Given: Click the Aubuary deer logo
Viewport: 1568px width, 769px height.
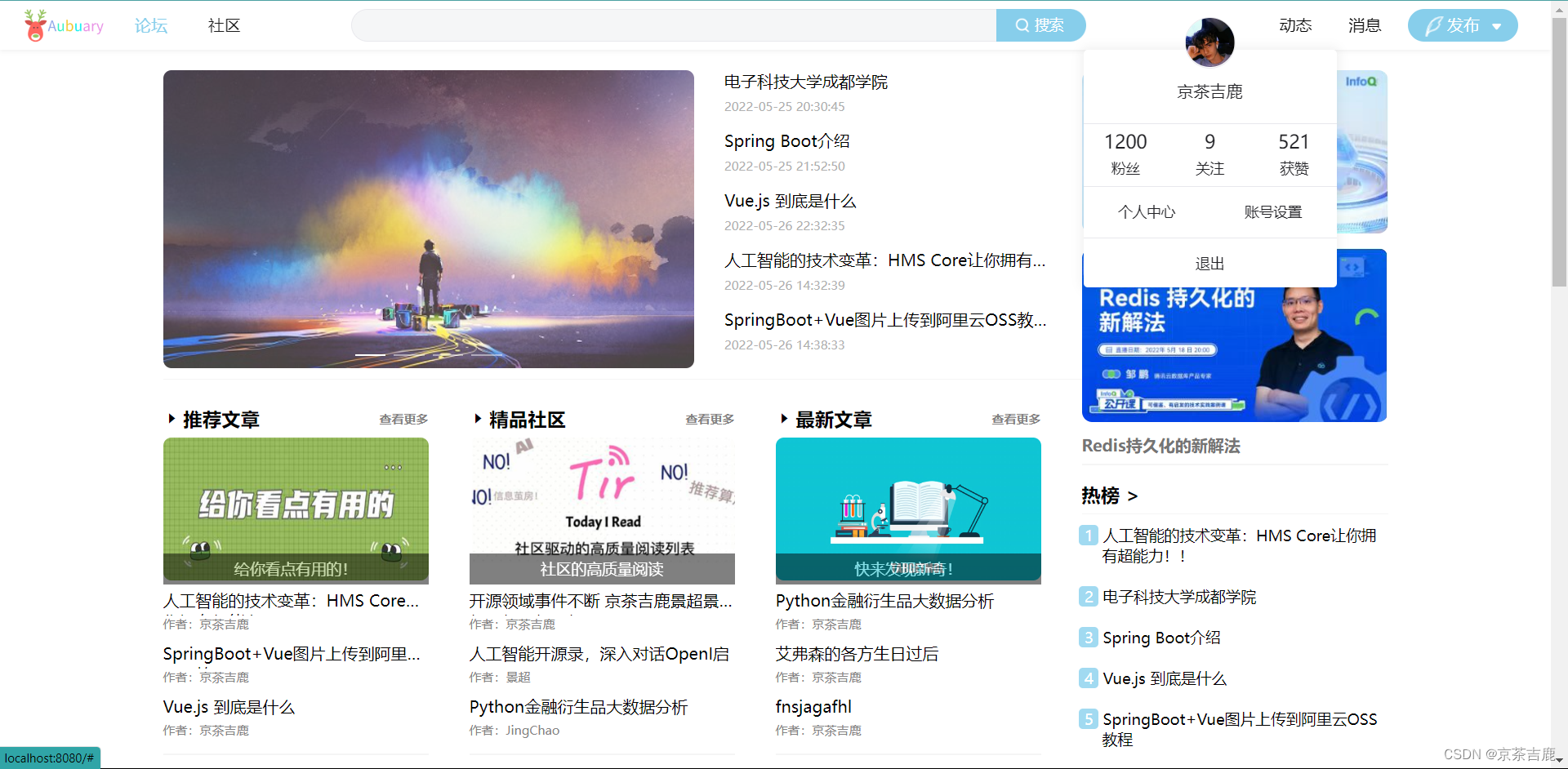Looking at the screenshot, I should (x=64, y=25).
